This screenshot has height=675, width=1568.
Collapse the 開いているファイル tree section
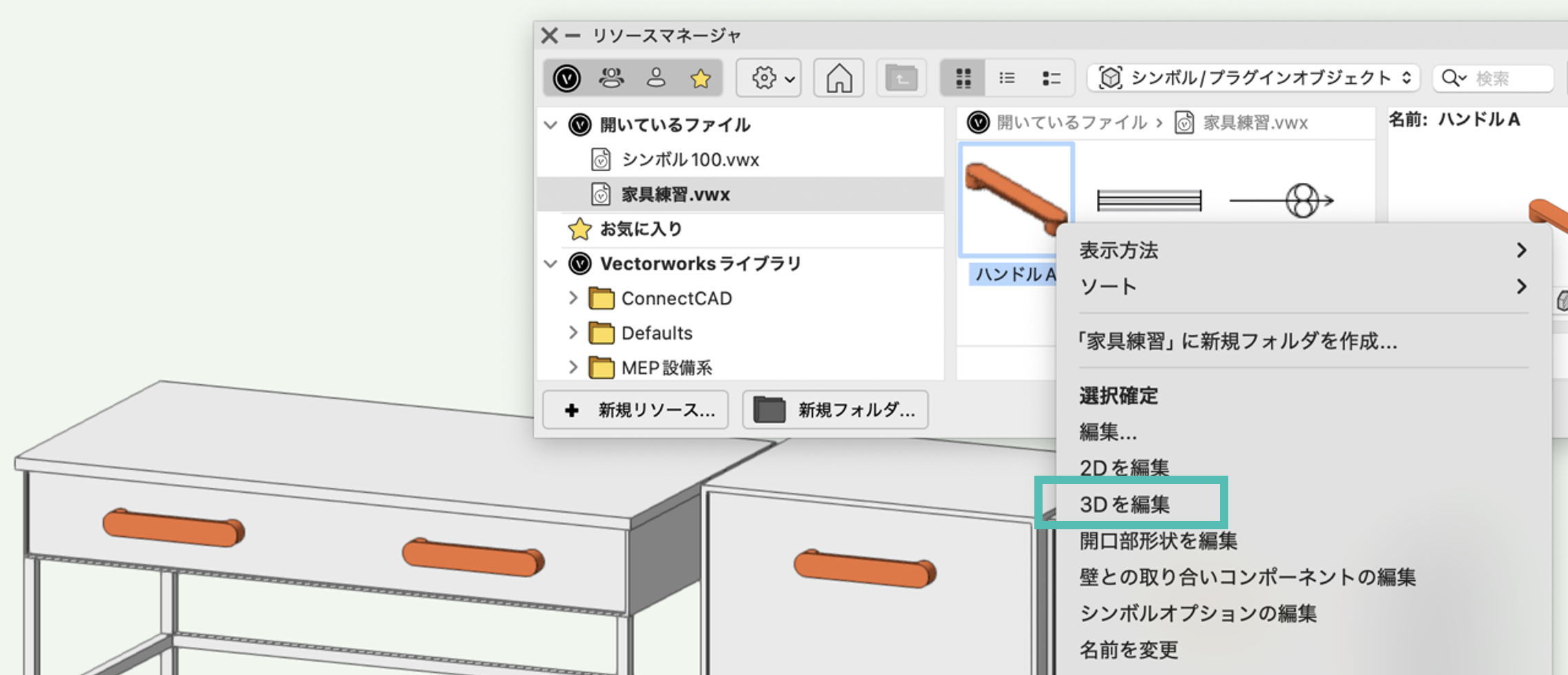click(x=550, y=125)
